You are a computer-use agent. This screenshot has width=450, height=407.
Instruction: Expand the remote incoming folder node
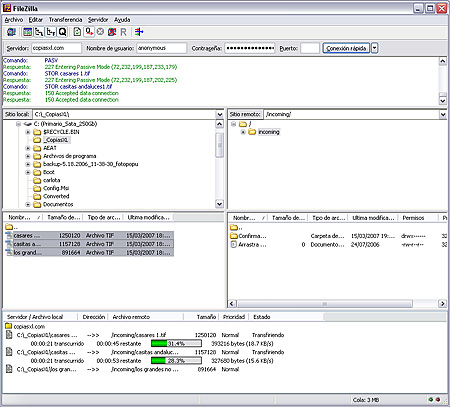pos(243,132)
